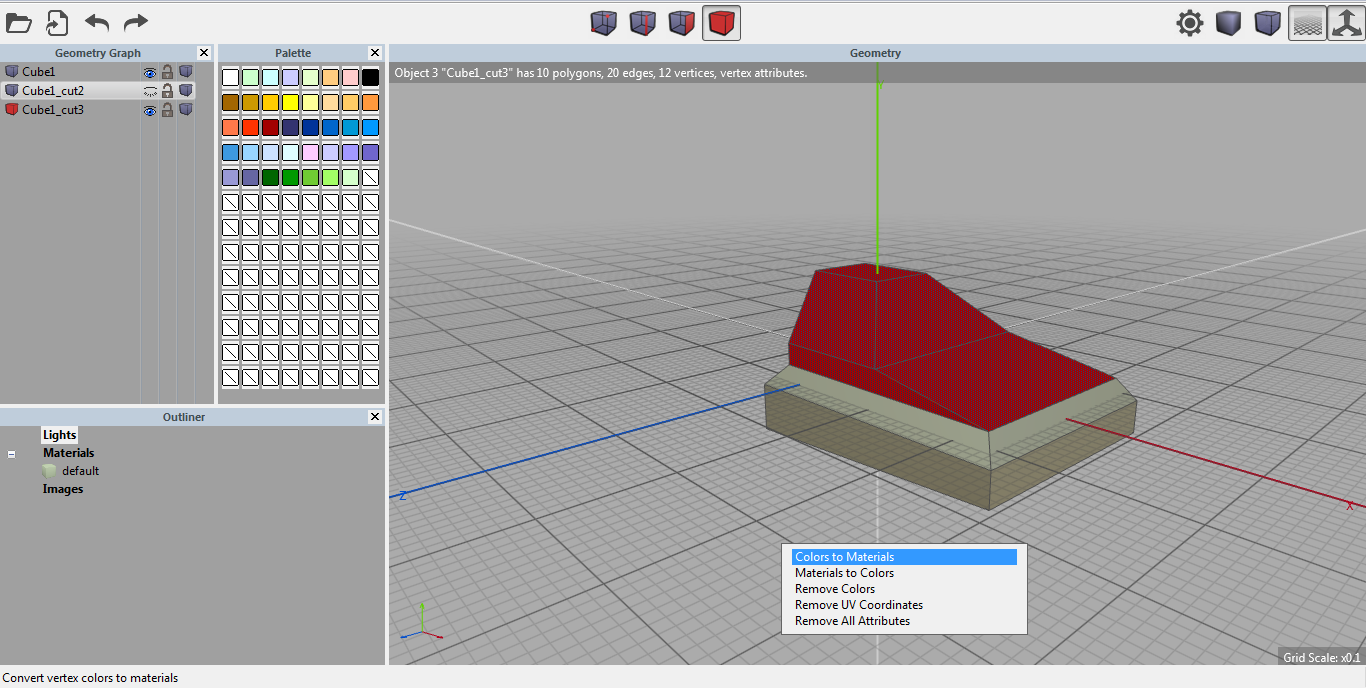Screen dimensions: 1366x688
Task: Collapse the Materials tree node
Action: click(12, 454)
